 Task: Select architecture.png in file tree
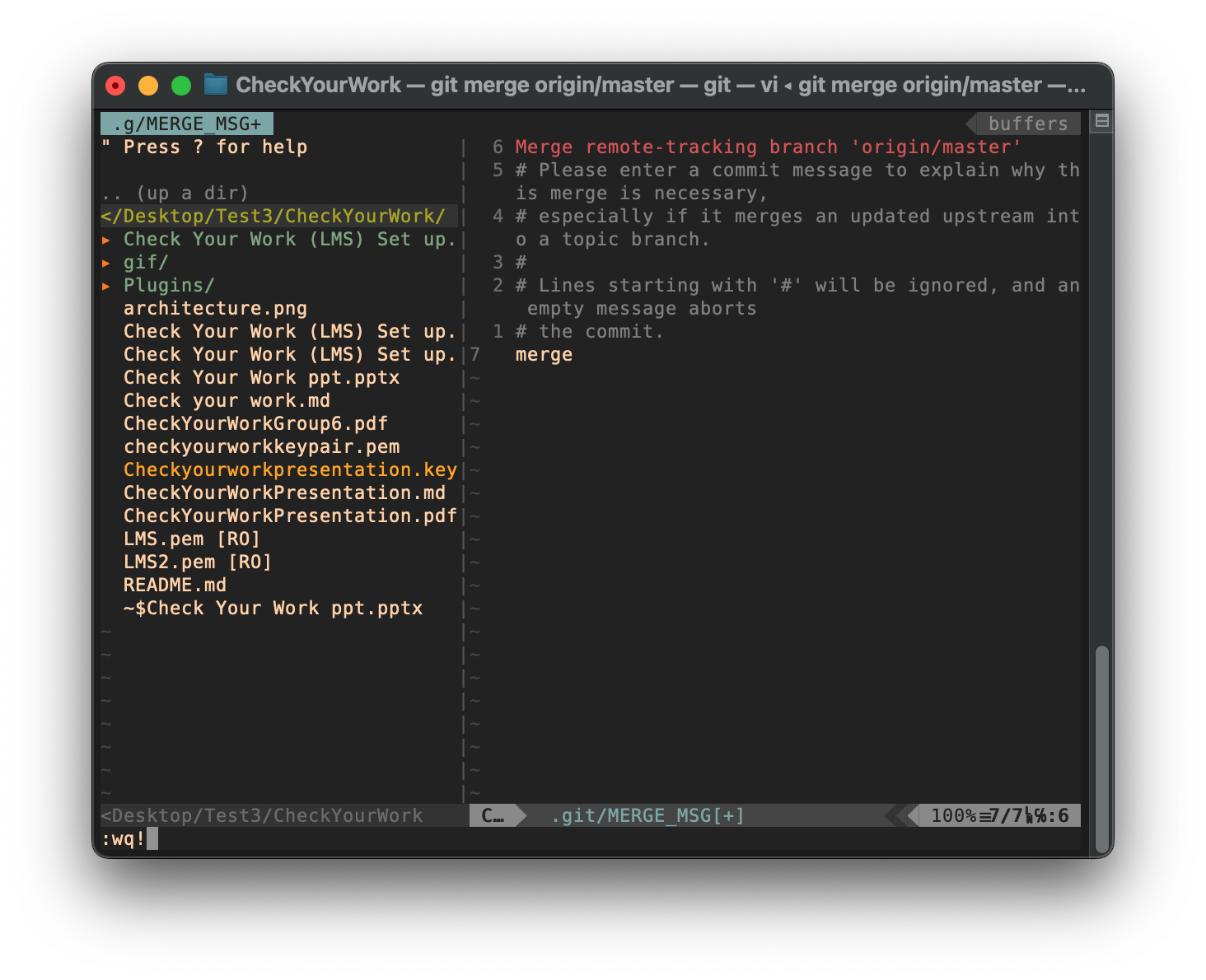click(x=215, y=308)
